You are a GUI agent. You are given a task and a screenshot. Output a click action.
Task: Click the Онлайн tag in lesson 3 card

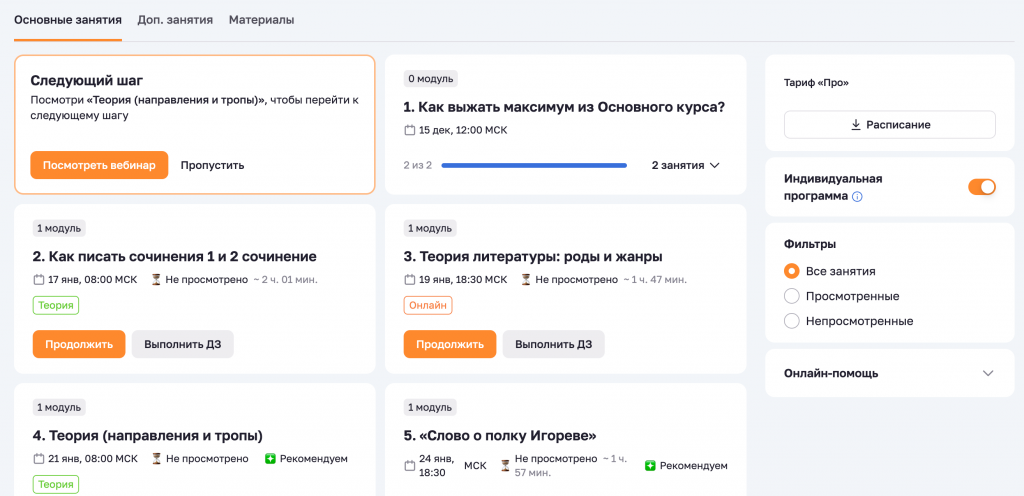pos(428,305)
